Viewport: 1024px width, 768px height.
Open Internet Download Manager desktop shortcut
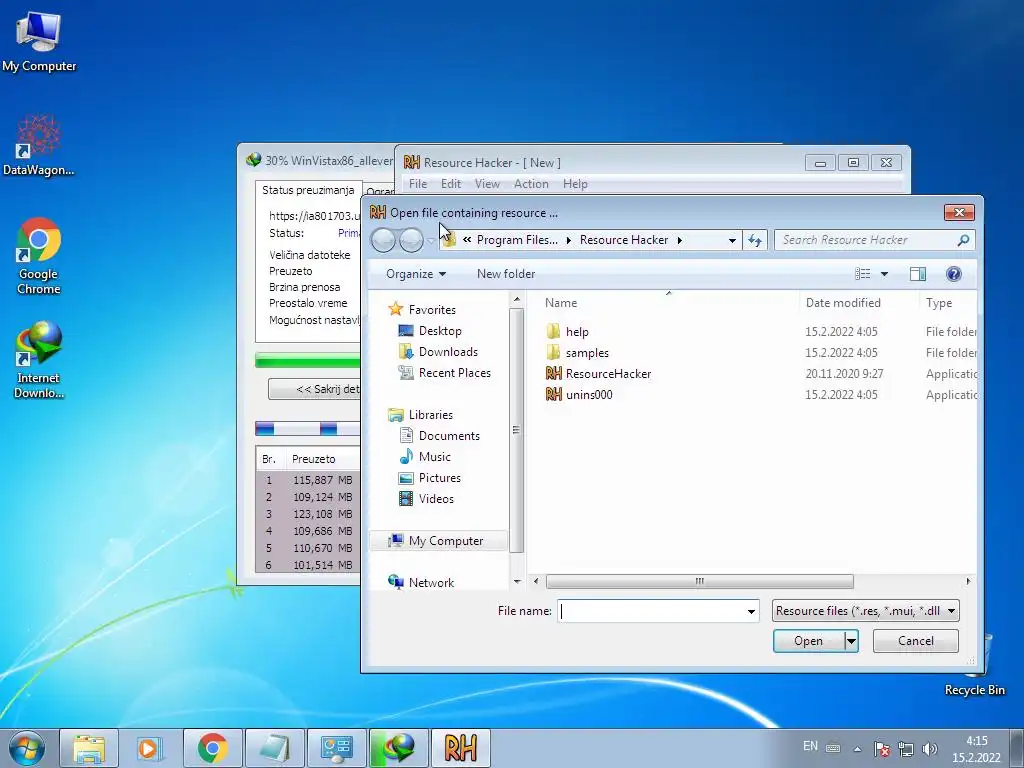39,360
